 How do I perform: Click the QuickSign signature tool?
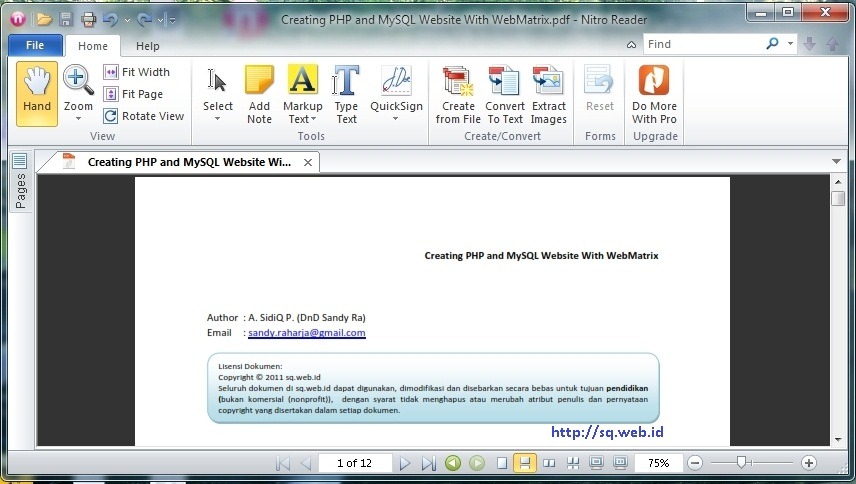click(396, 87)
